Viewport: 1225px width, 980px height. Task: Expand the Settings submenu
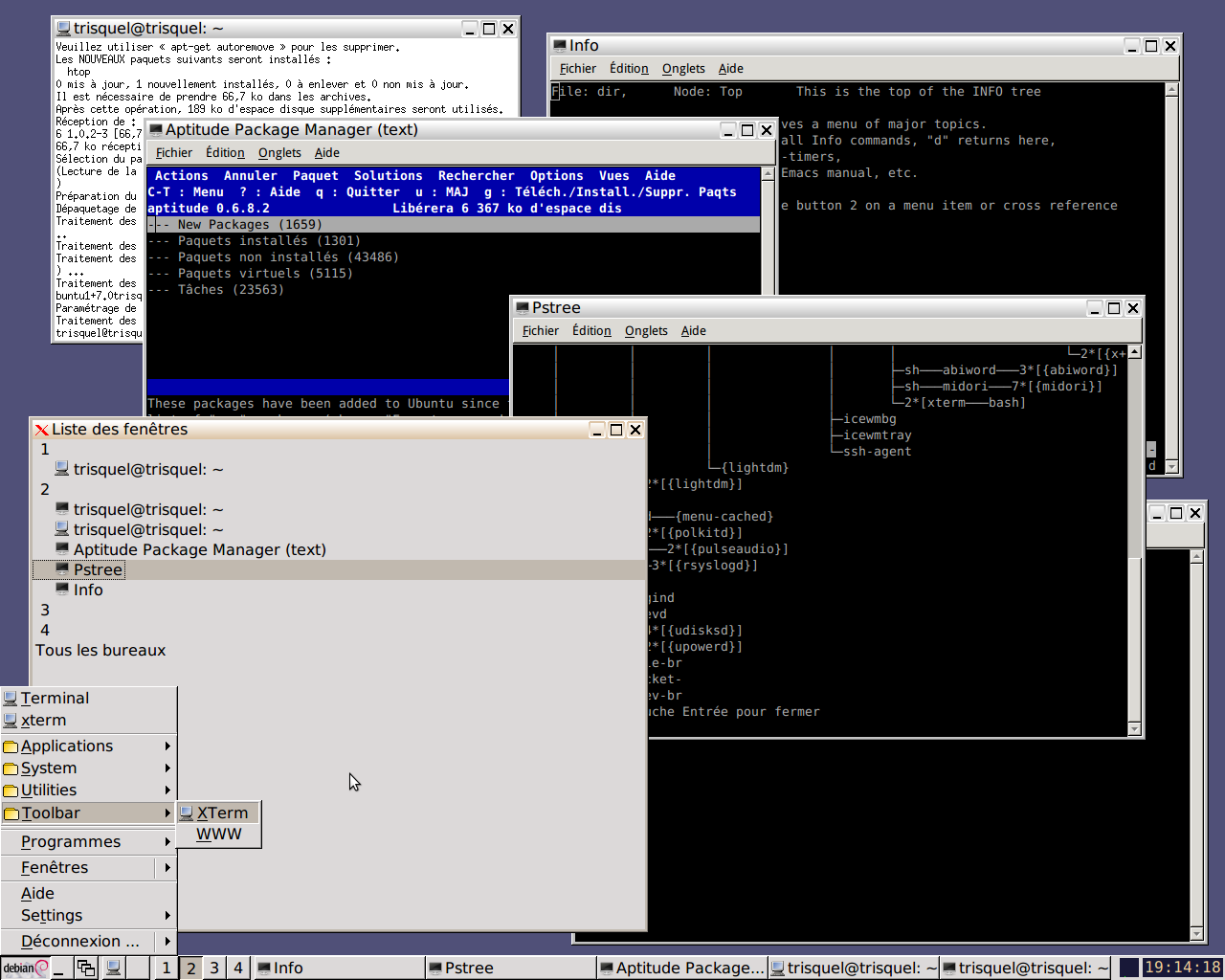point(89,915)
